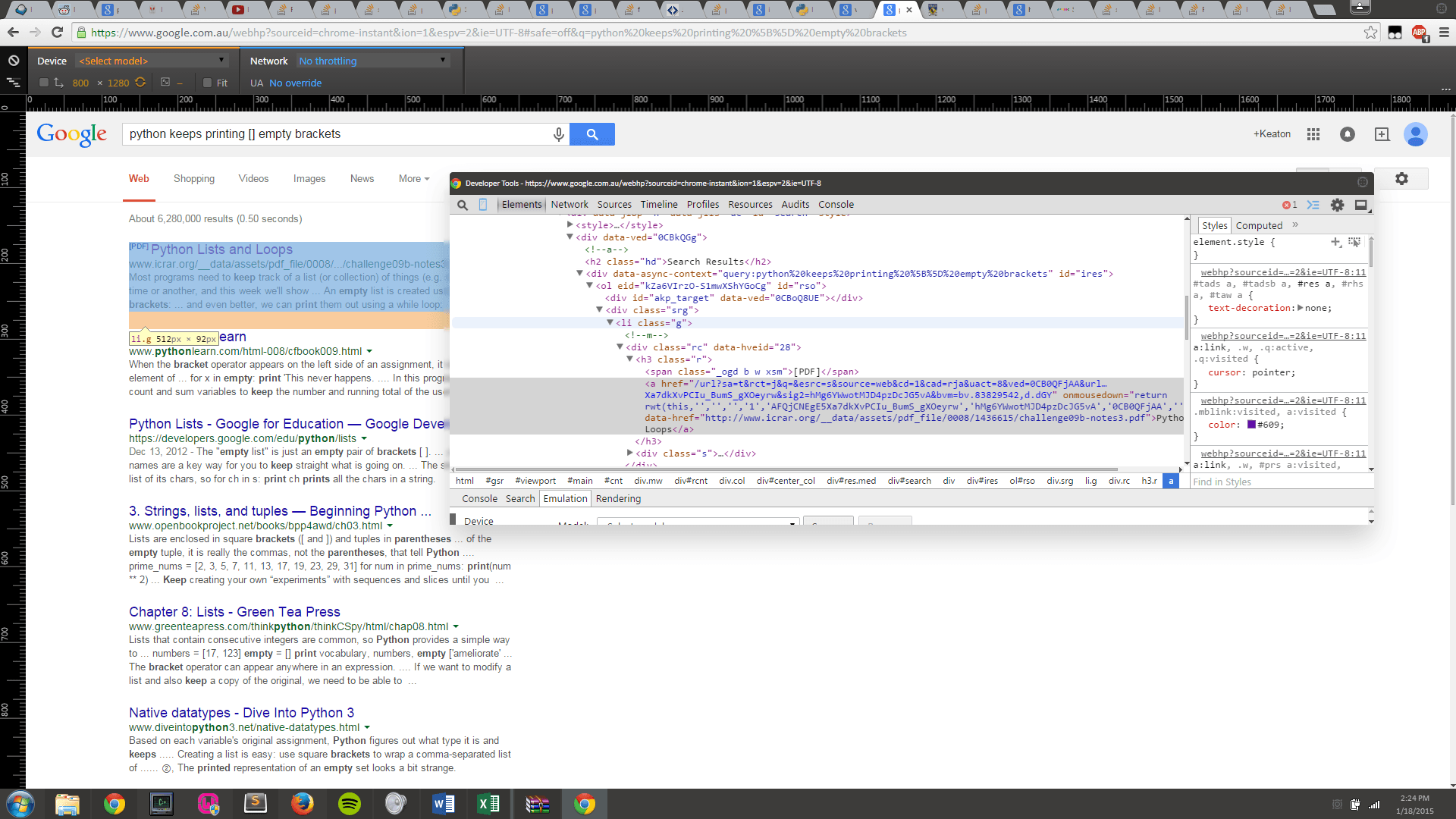The width and height of the screenshot is (1456, 819).
Task: Click the DevTools inspect element magnifier icon
Action: (x=463, y=205)
